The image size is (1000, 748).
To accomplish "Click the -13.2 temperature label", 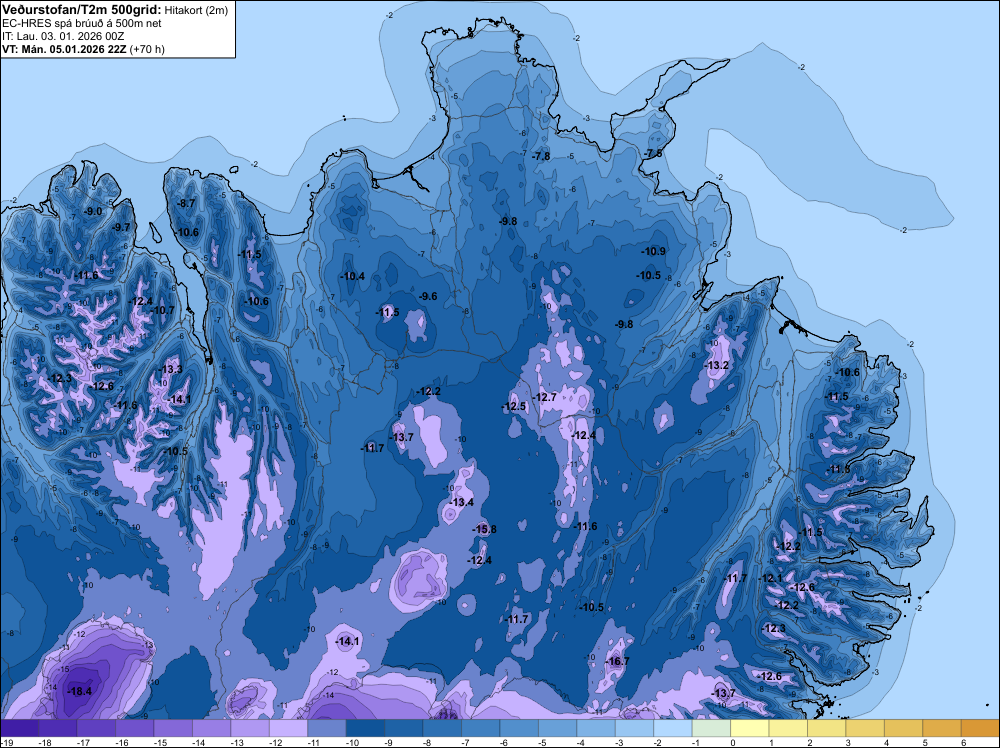I will pos(717,365).
